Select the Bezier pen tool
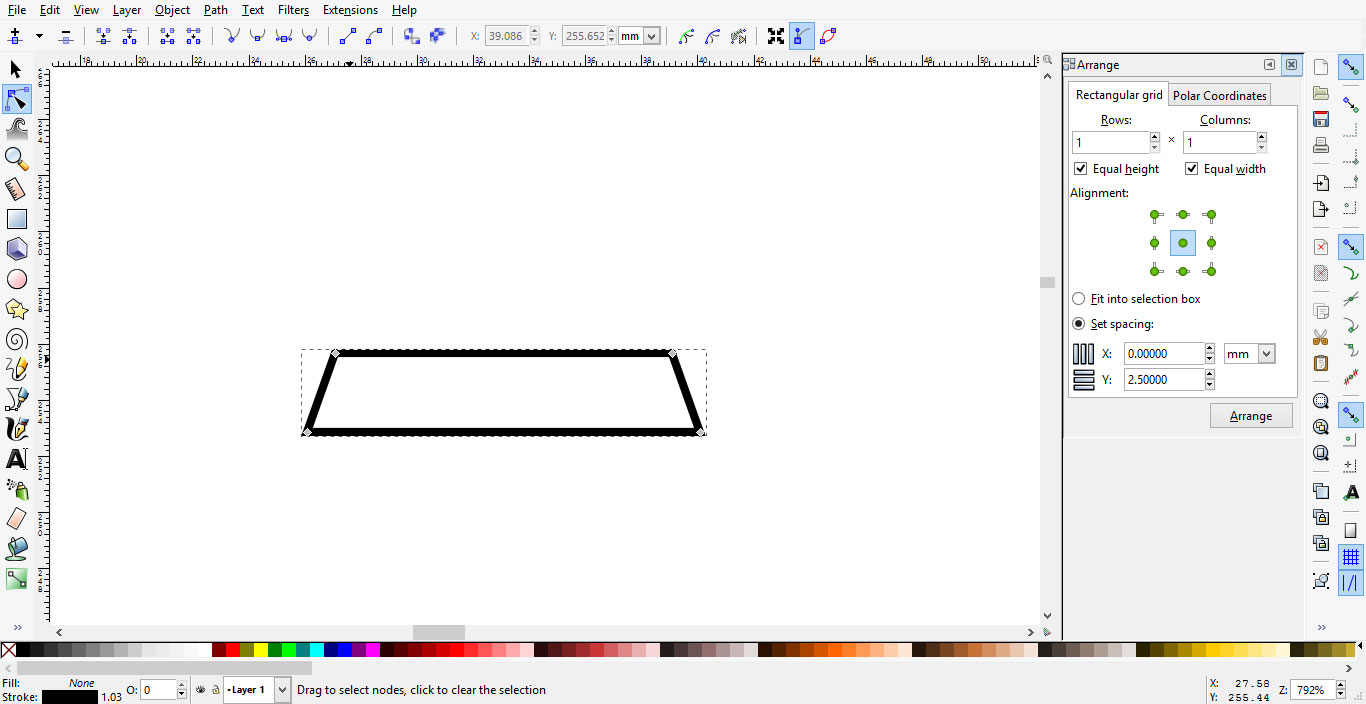Screen dimensions: 1366x704 (x=16, y=399)
